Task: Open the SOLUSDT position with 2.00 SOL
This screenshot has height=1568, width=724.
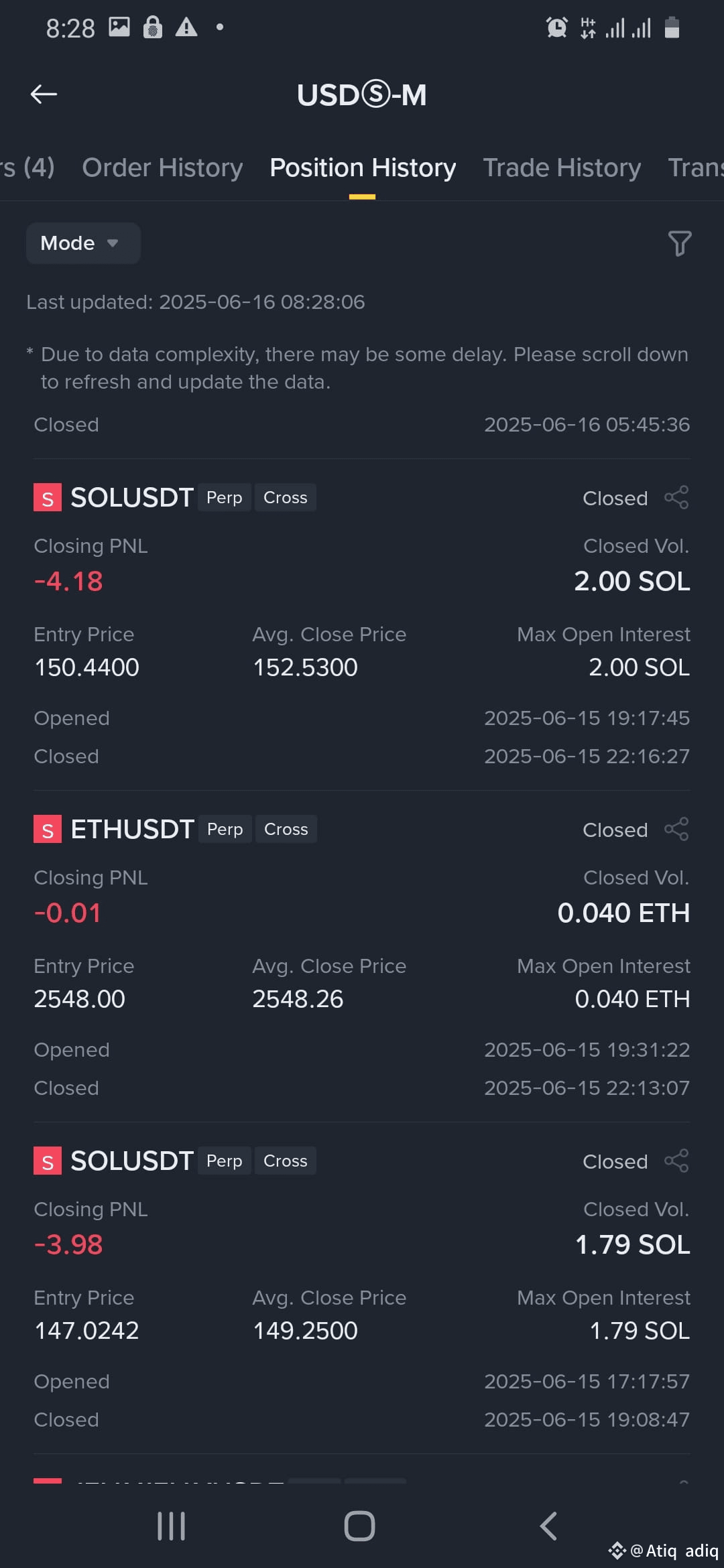Action: 132,498
